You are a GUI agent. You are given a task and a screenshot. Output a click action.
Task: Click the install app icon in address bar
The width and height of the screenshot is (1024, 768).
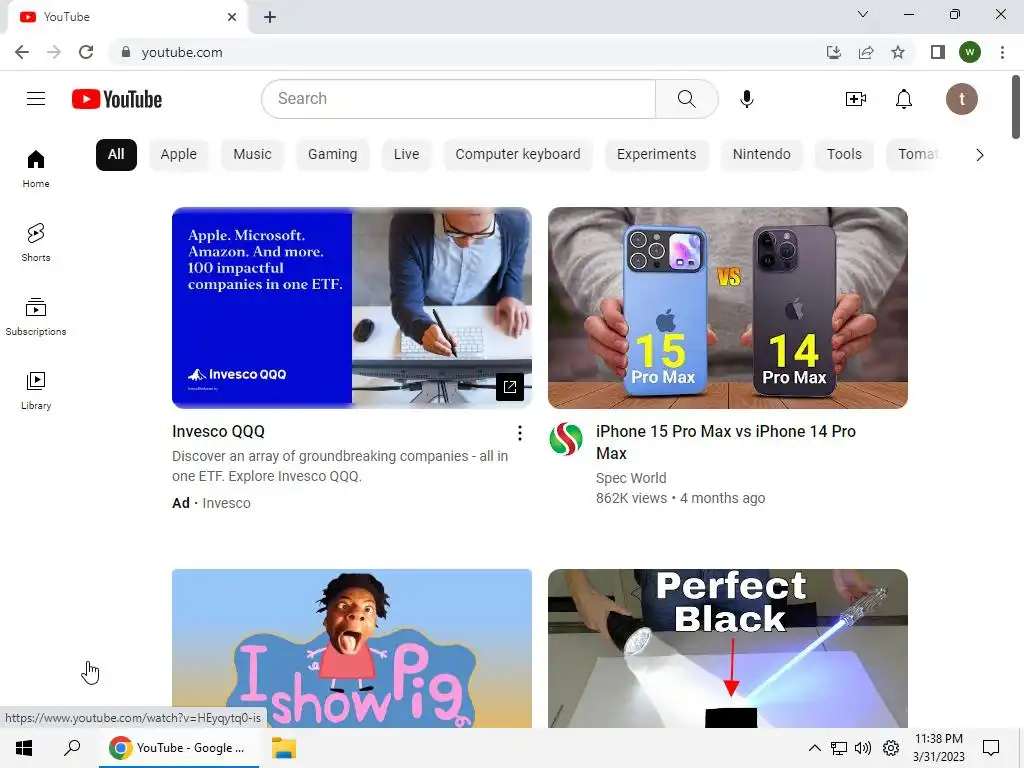[833, 52]
